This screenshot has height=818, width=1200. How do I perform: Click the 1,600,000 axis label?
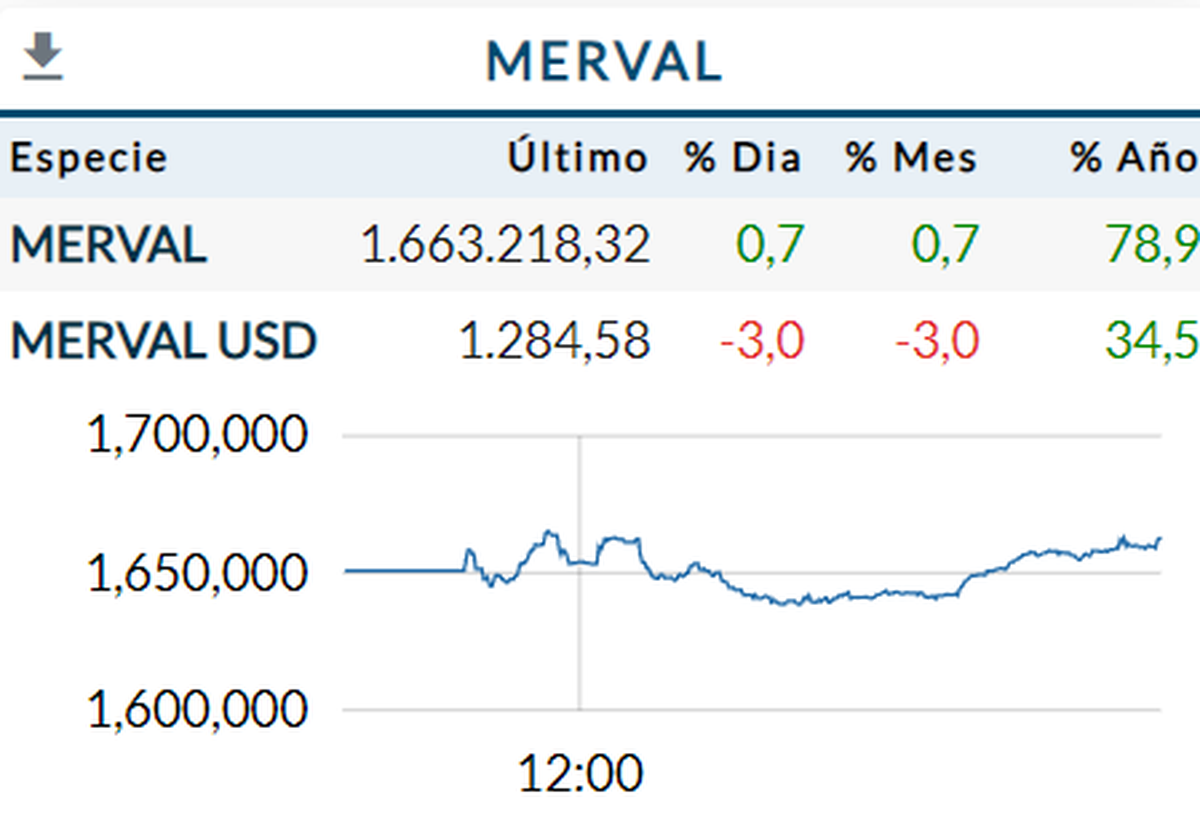click(x=197, y=710)
